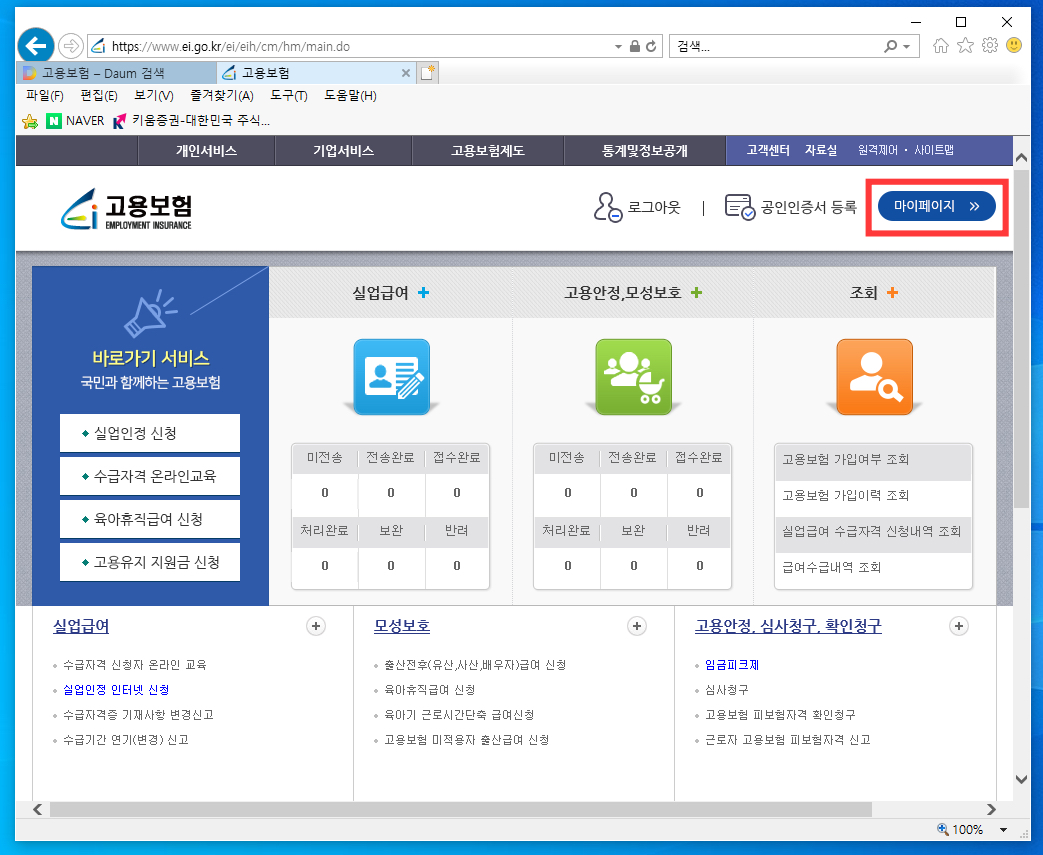Open the 기업서비스 navigation menu
Screen dimensions: 1043x855
343,151
